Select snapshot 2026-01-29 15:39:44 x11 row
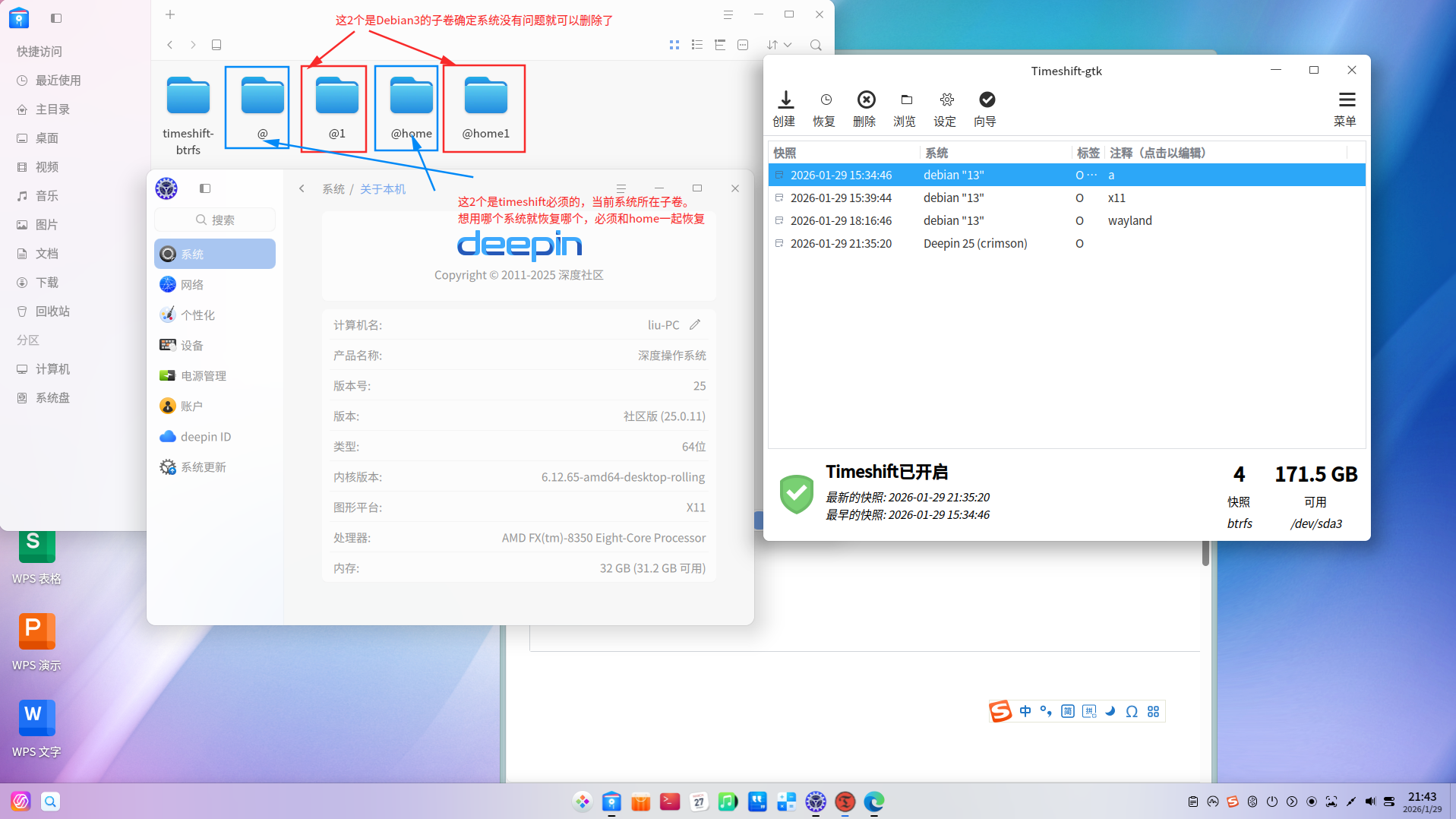 [x=1066, y=198]
